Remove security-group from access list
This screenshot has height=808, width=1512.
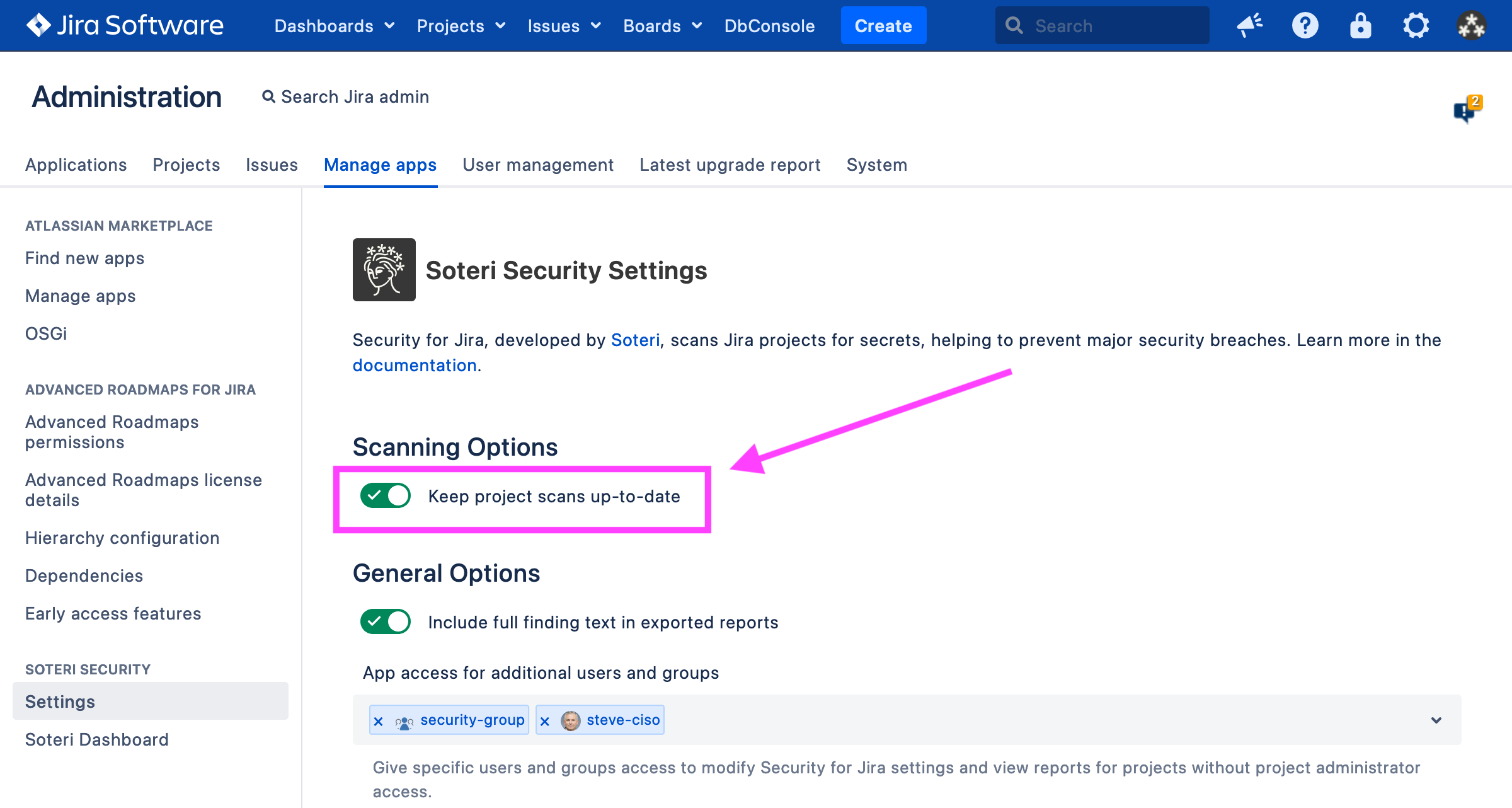(379, 721)
